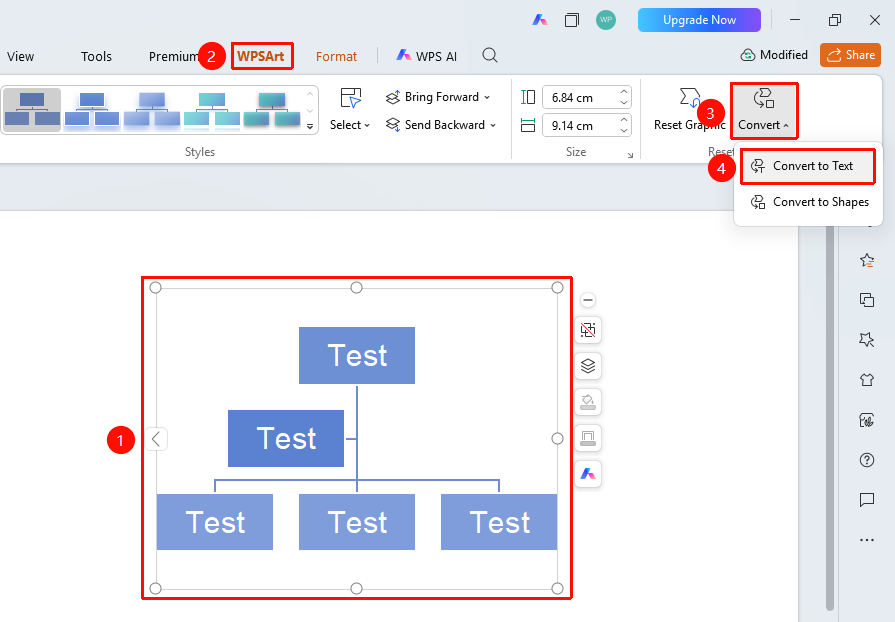
Task: Click the Bring Forward icon
Action: click(x=393, y=98)
